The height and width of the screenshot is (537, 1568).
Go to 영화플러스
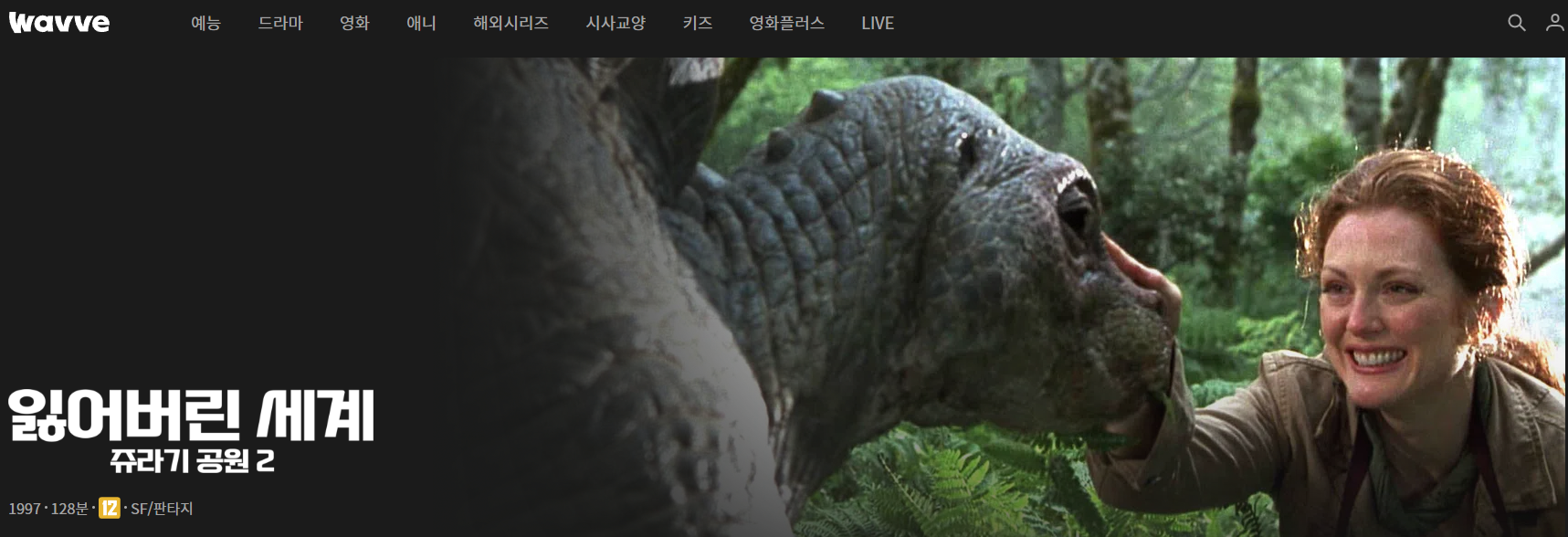(786, 23)
